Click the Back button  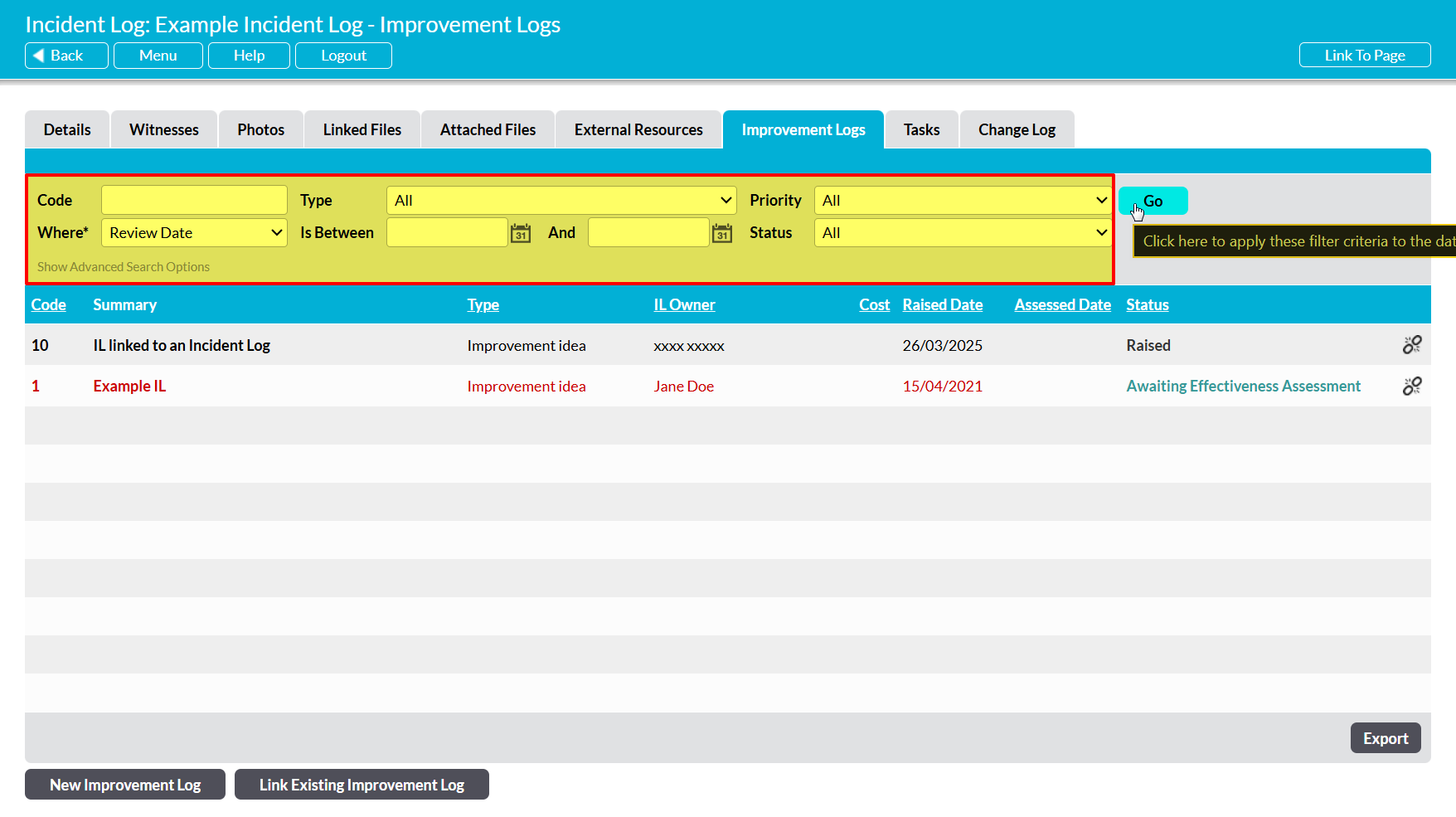click(66, 56)
